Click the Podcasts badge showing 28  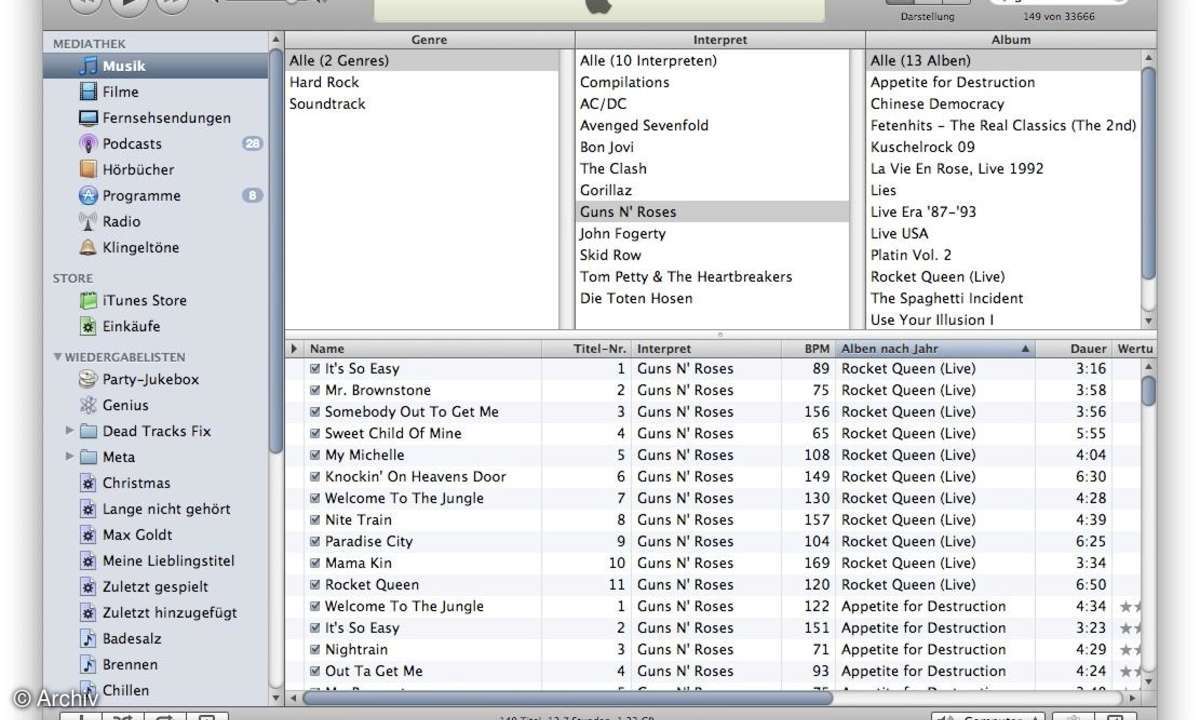(252, 144)
